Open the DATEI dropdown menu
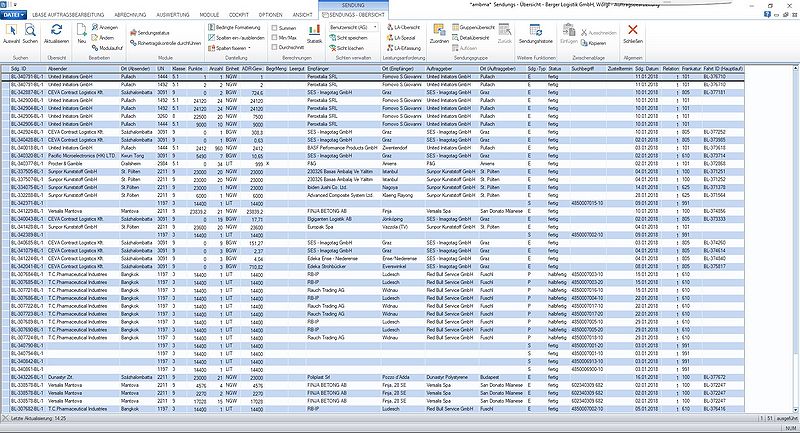This screenshot has height=433, width=800. [13, 15]
